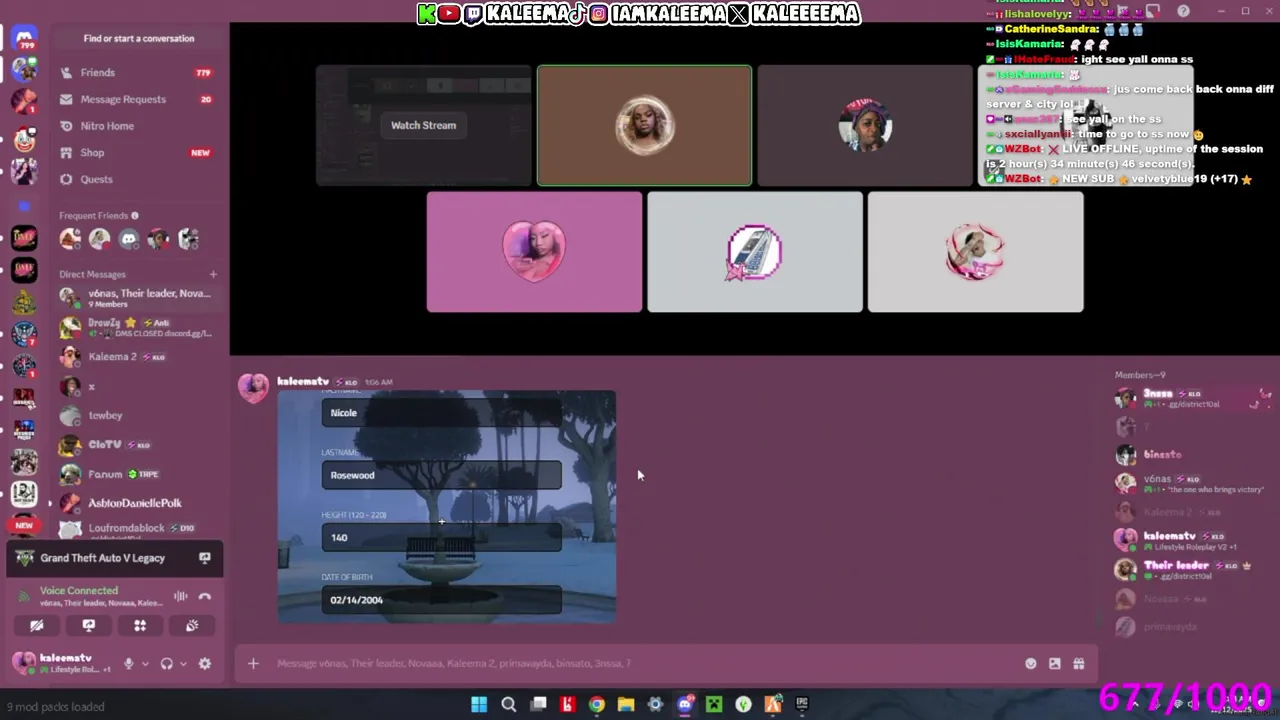Click the message input box
1280x720 pixels.
click(x=640, y=663)
